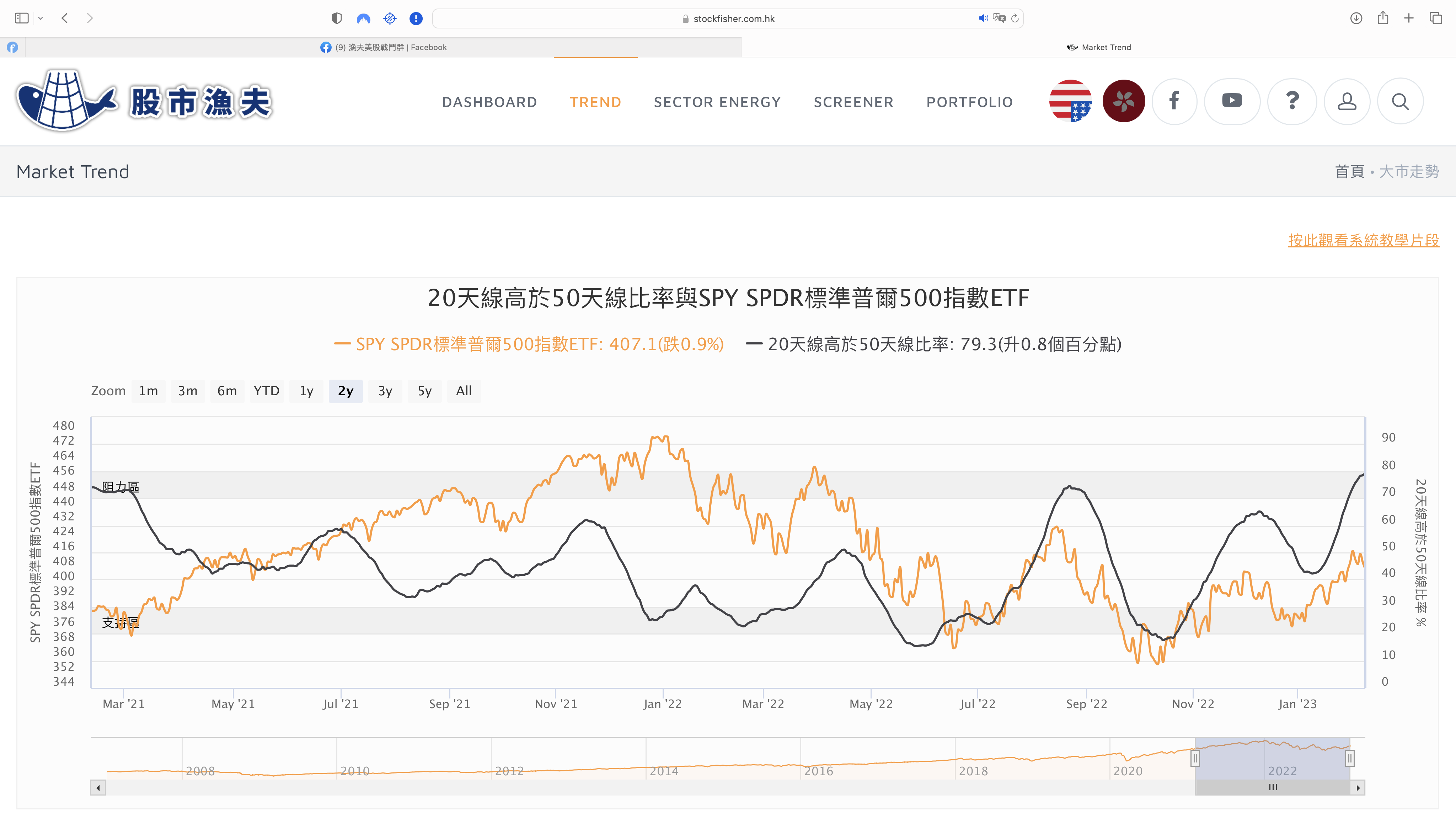Viewport: 1456px width, 819px height.
Task: Click the 股市漁夫 fish logo
Action: tap(145, 101)
